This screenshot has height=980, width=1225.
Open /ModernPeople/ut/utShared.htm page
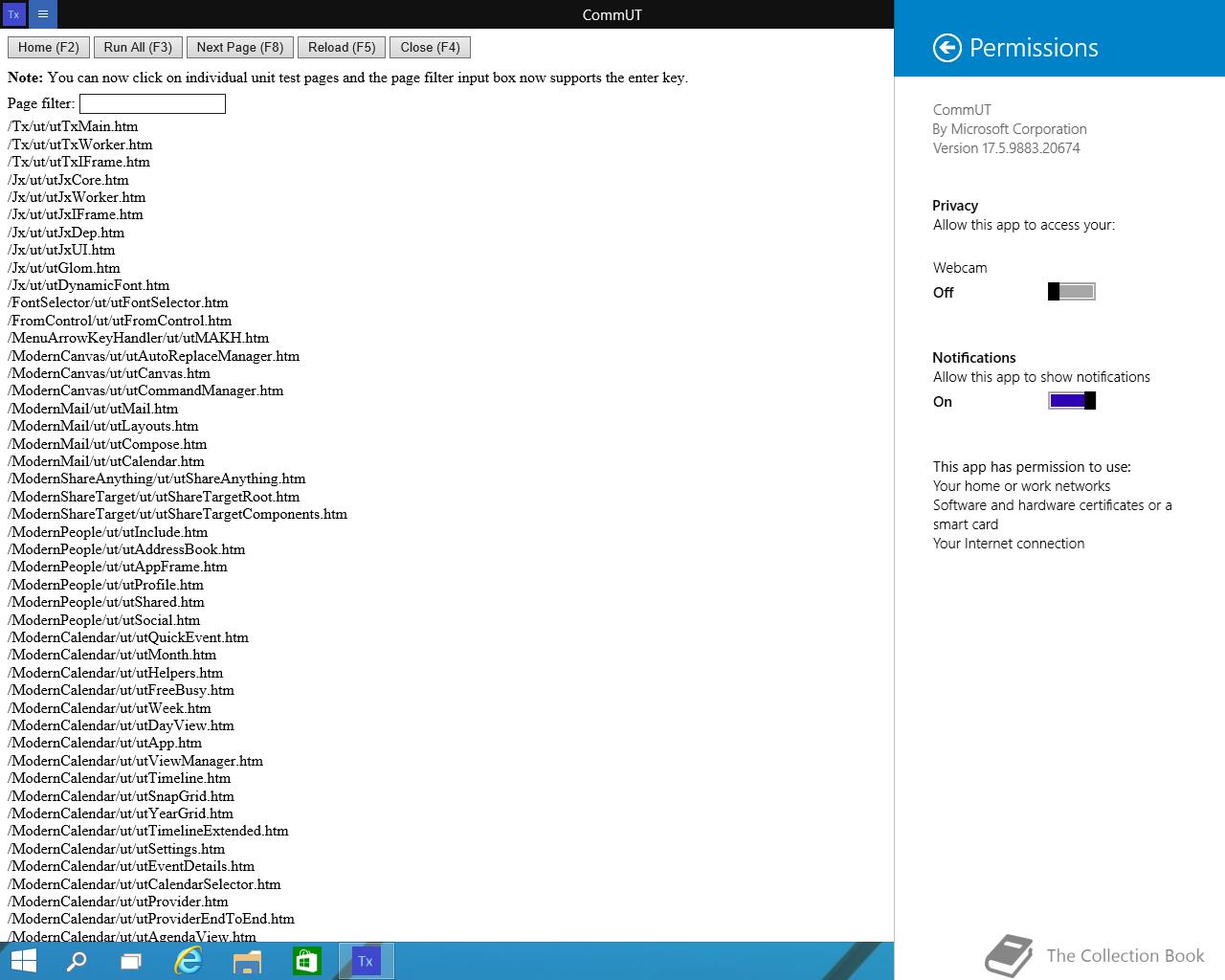(x=106, y=602)
